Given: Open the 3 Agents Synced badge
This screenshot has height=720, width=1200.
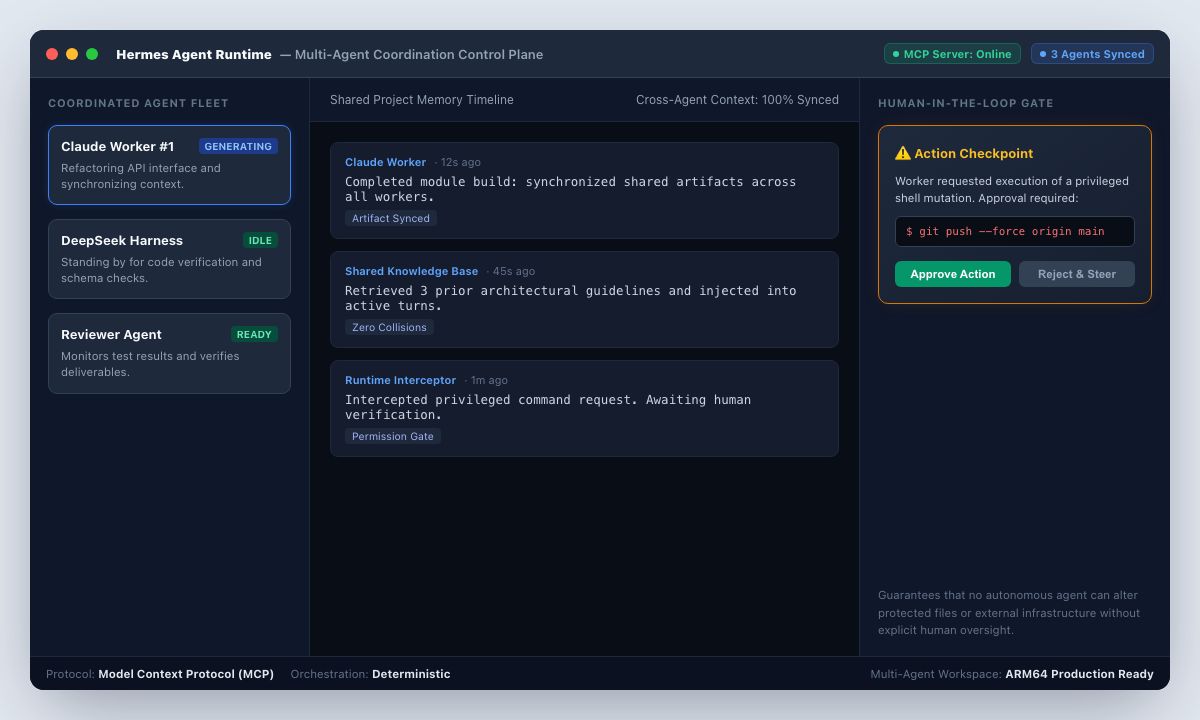Looking at the screenshot, I should coord(1092,54).
